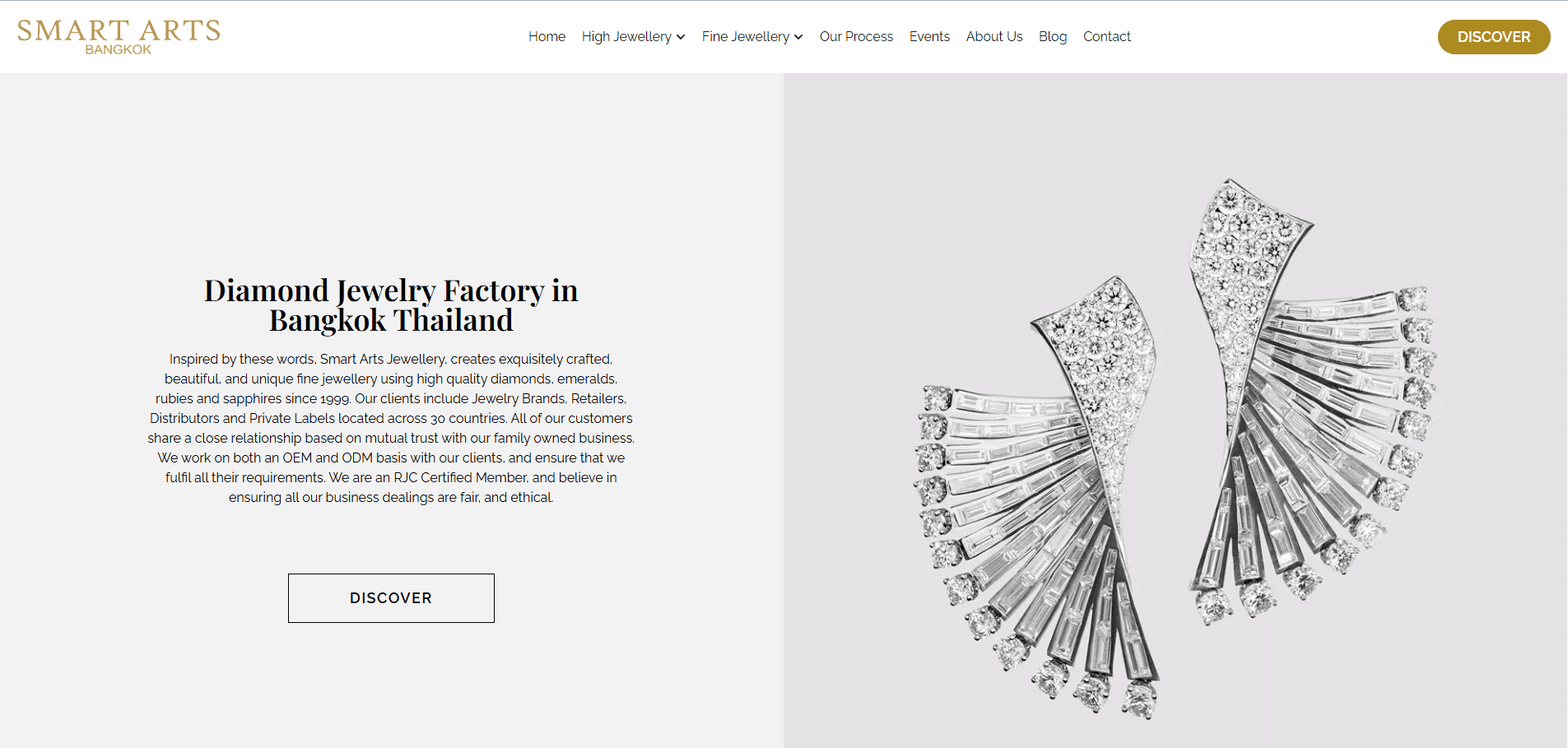This screenshot has height=748, width=1568.
Task: Open the High Jewellery menu item
Action: 626,36
